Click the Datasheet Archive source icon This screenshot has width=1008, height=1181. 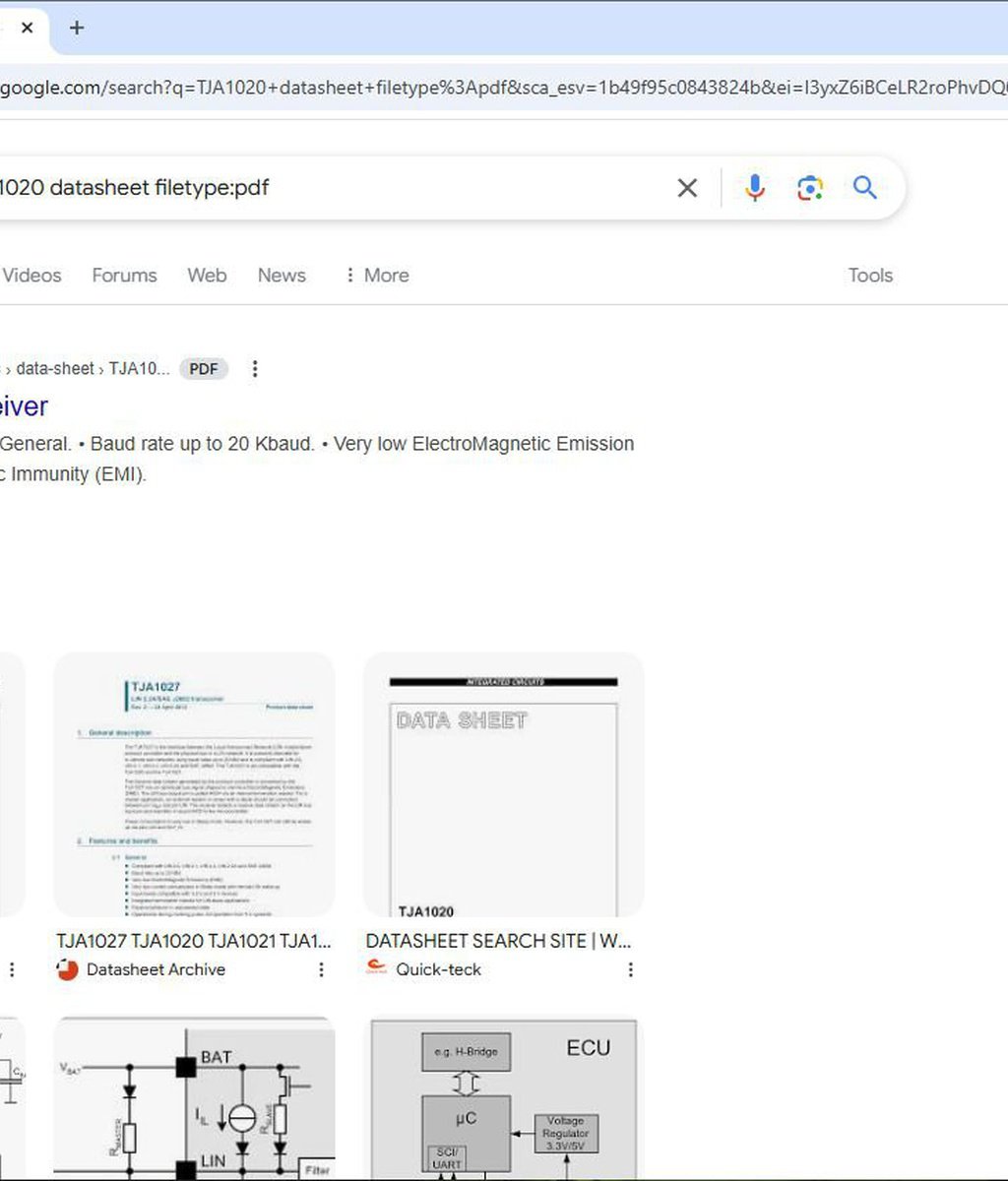point(67,969)
